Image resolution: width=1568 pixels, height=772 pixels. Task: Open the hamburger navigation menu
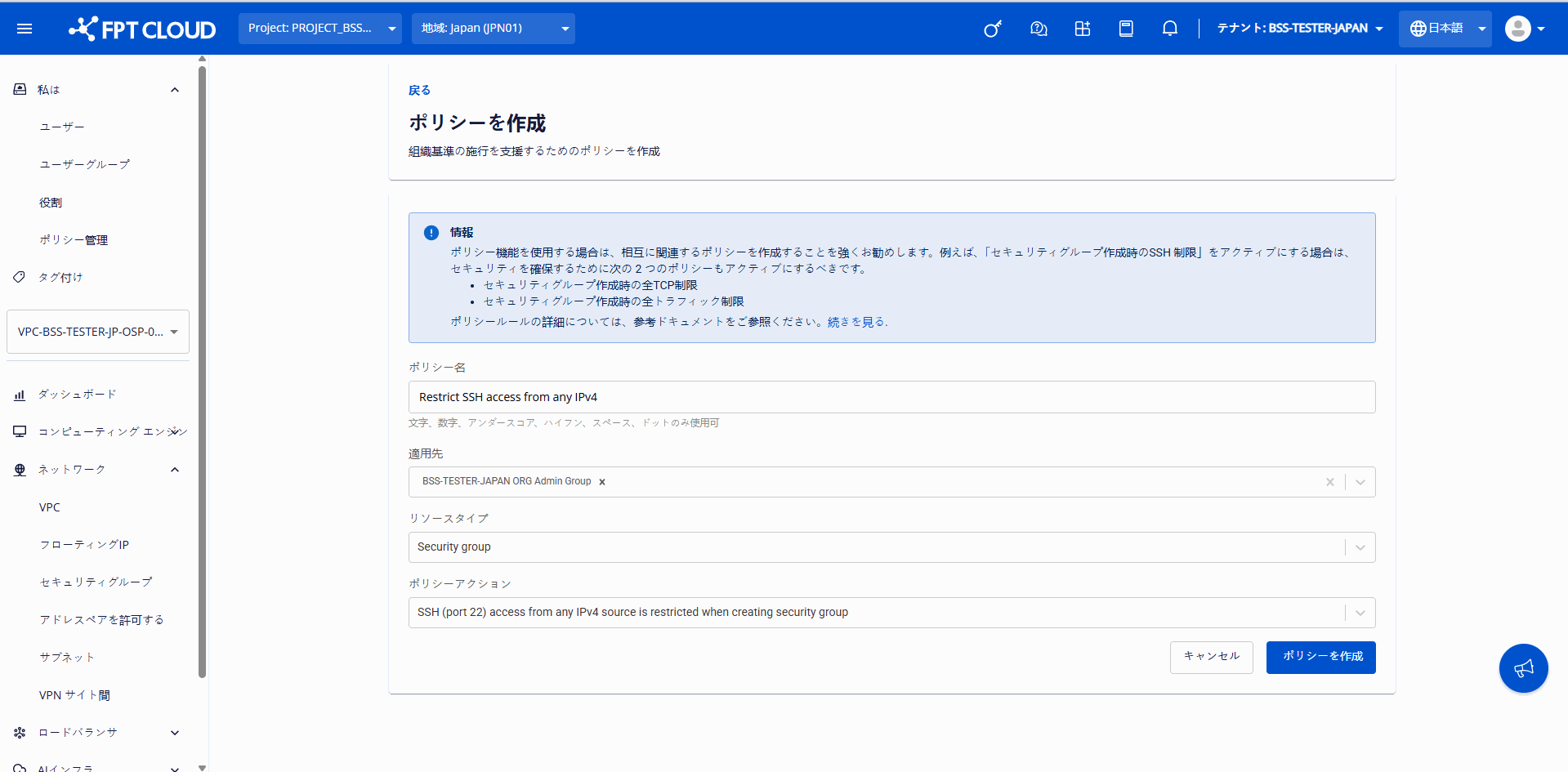click(25, 29)
